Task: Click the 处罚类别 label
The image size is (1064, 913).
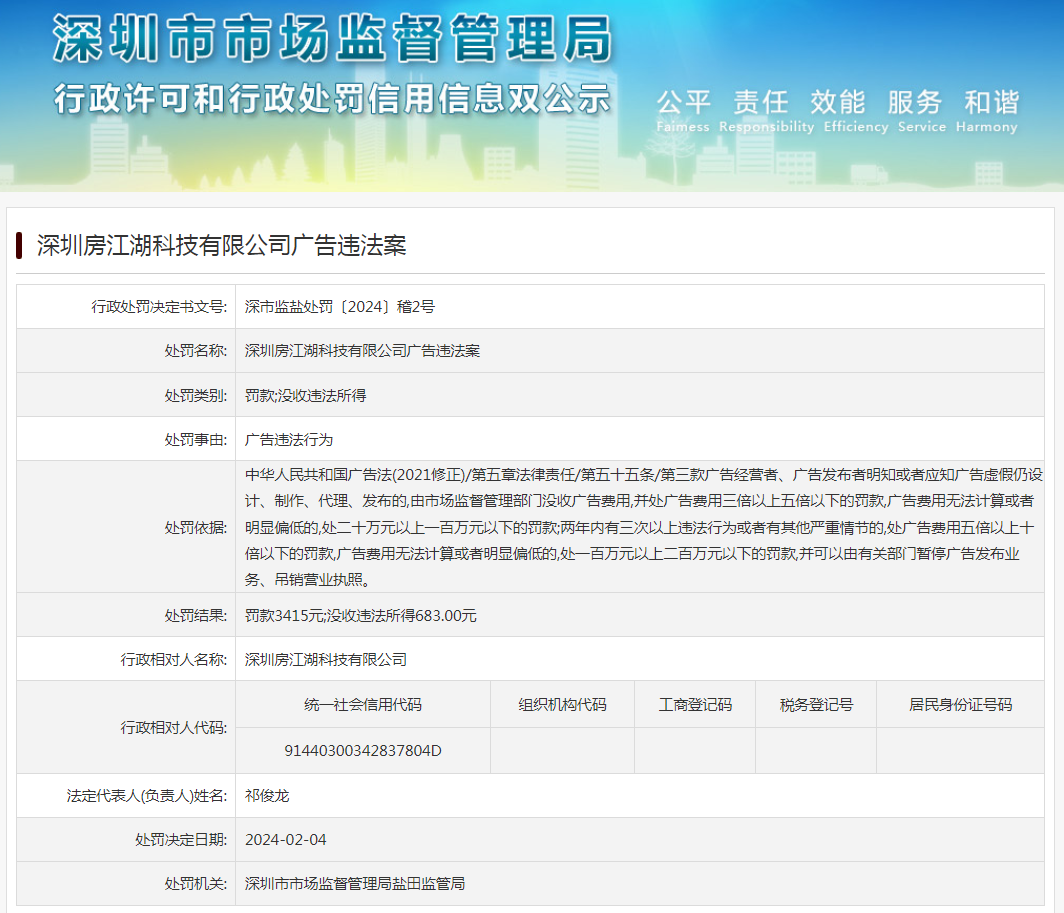Action: point(195,396)
